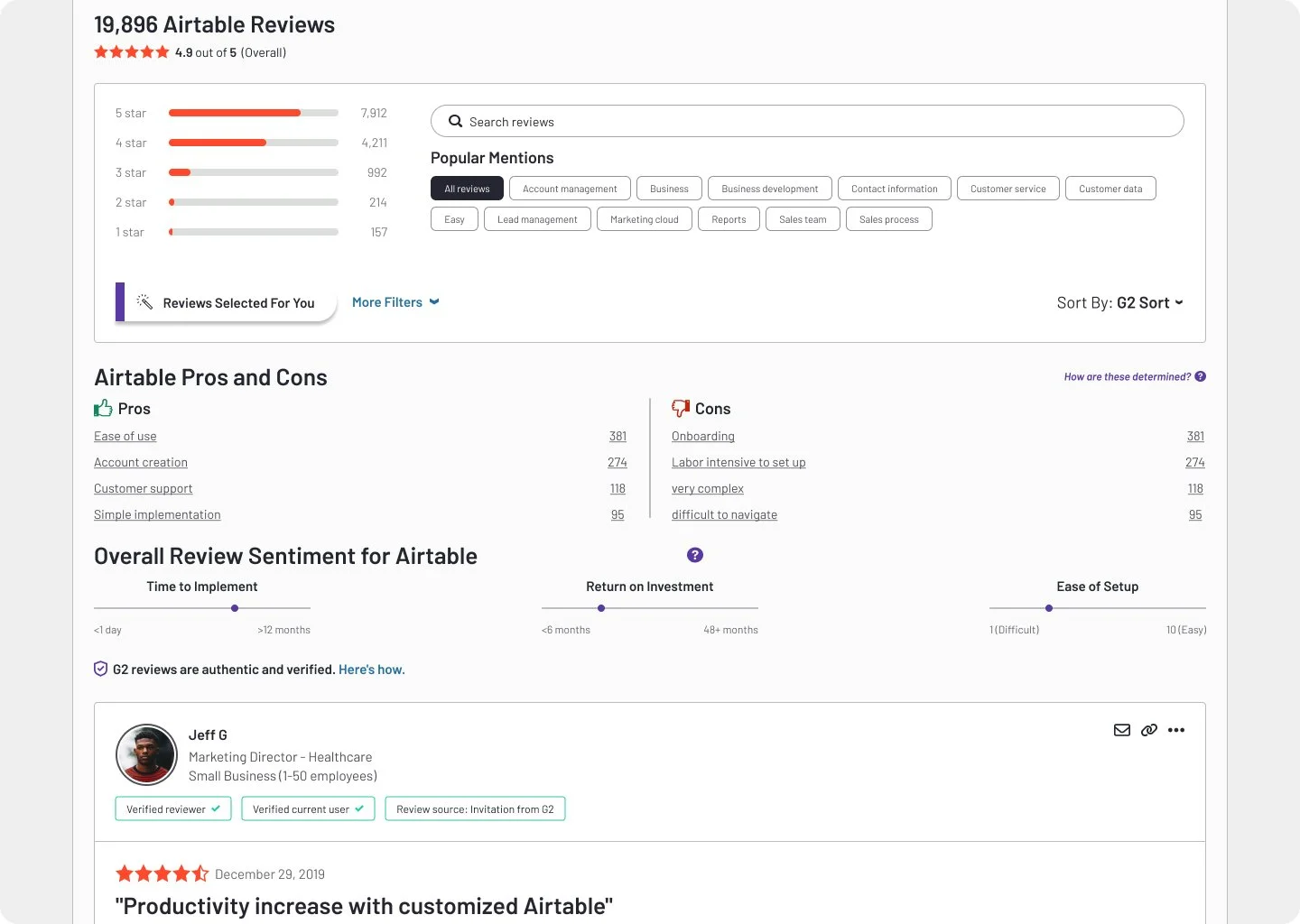
Task: Click the 381 count beside Ease of use
Action: click(617, 436)
